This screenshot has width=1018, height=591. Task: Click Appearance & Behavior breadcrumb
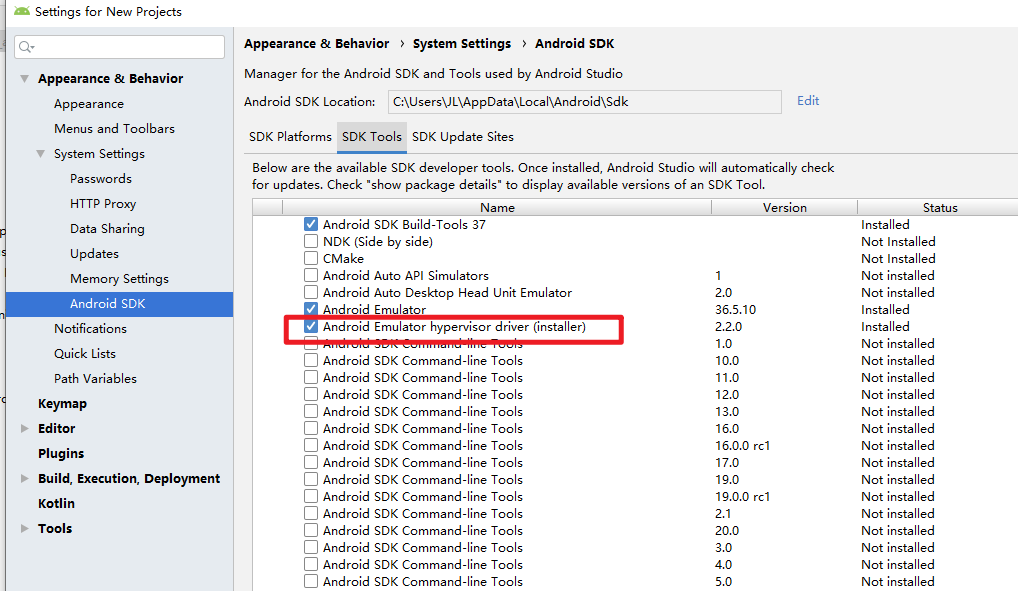pyautogui.click(x=317, y=44)
